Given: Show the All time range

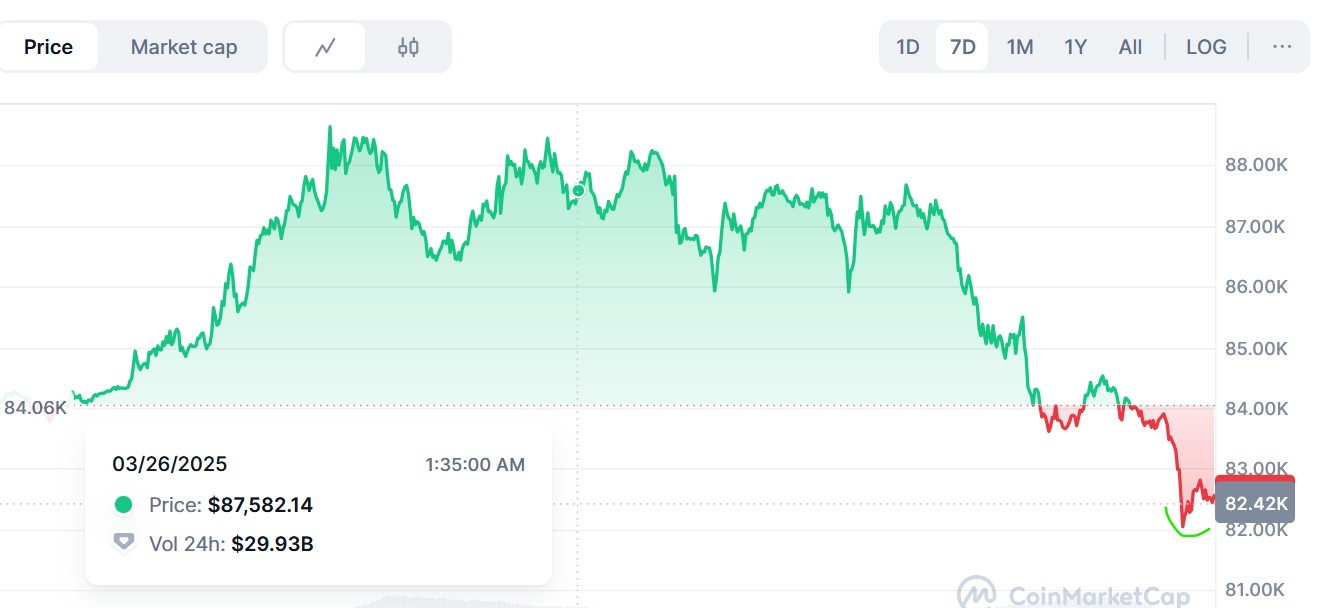Looking at the screenshot, I should [1130, 47].
